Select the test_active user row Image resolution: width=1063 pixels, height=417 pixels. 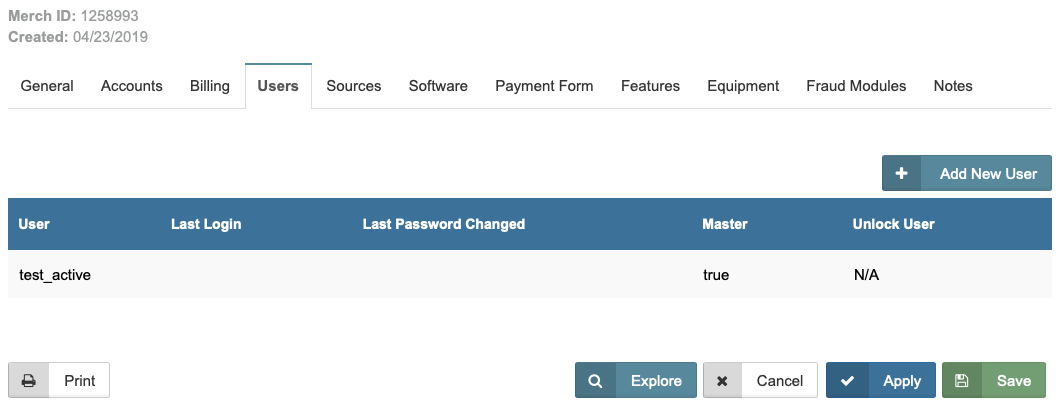pos(56,274)
